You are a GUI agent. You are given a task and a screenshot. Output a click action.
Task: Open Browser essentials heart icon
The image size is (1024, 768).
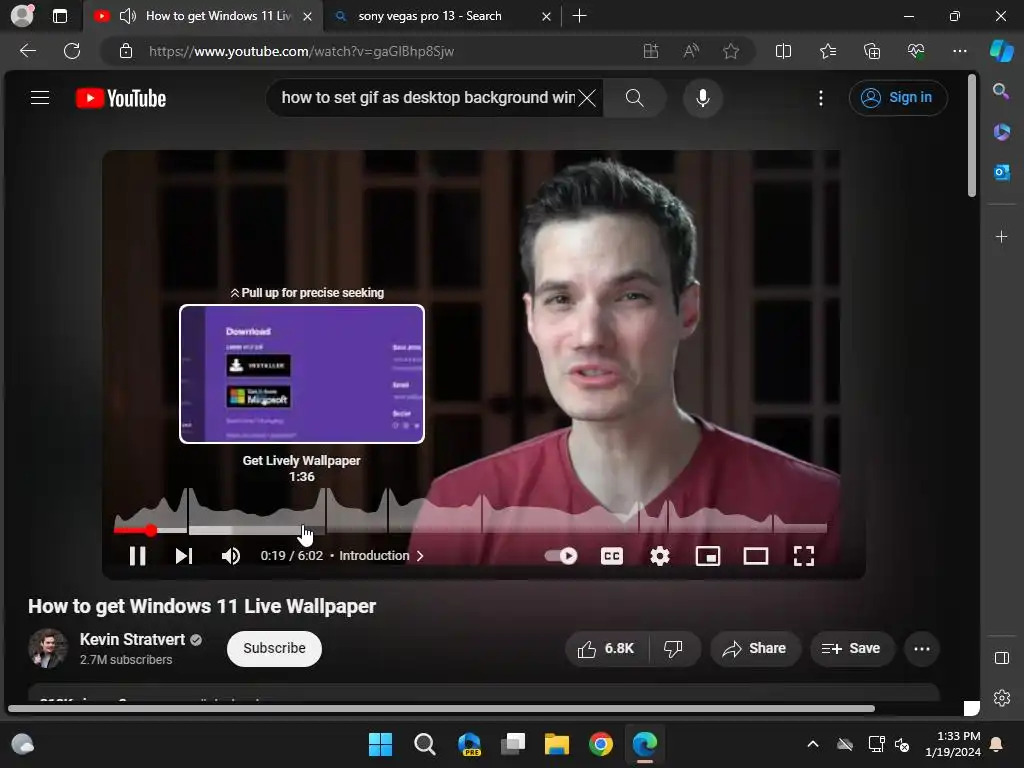click(916, 51)
